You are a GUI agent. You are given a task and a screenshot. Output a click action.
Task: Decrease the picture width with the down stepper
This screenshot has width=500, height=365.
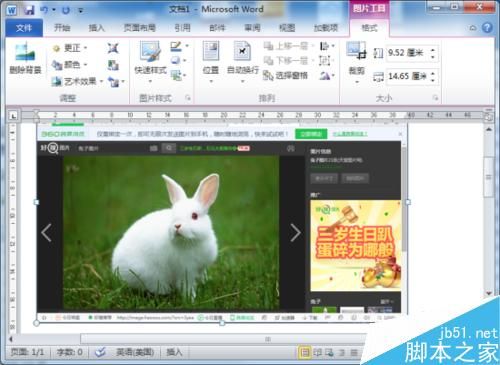click(433, 80)
